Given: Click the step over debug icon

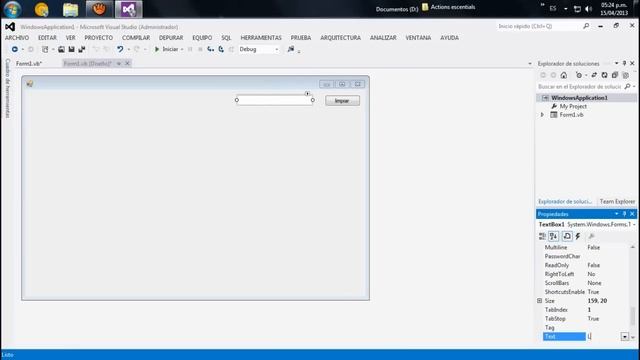Looking at the screenshot, I should click(221, 49).
